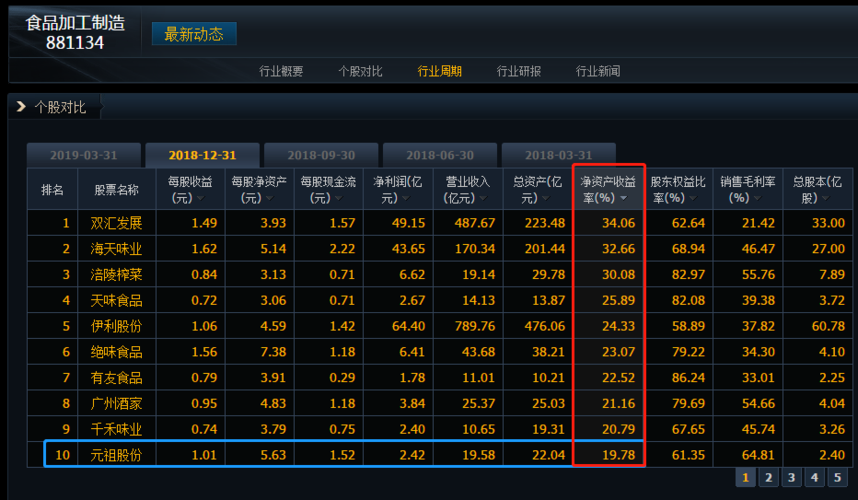The width and height of the screenshot is (858, 500).
Task: Go to page 1 of results
Action: [x=745, y=478]
